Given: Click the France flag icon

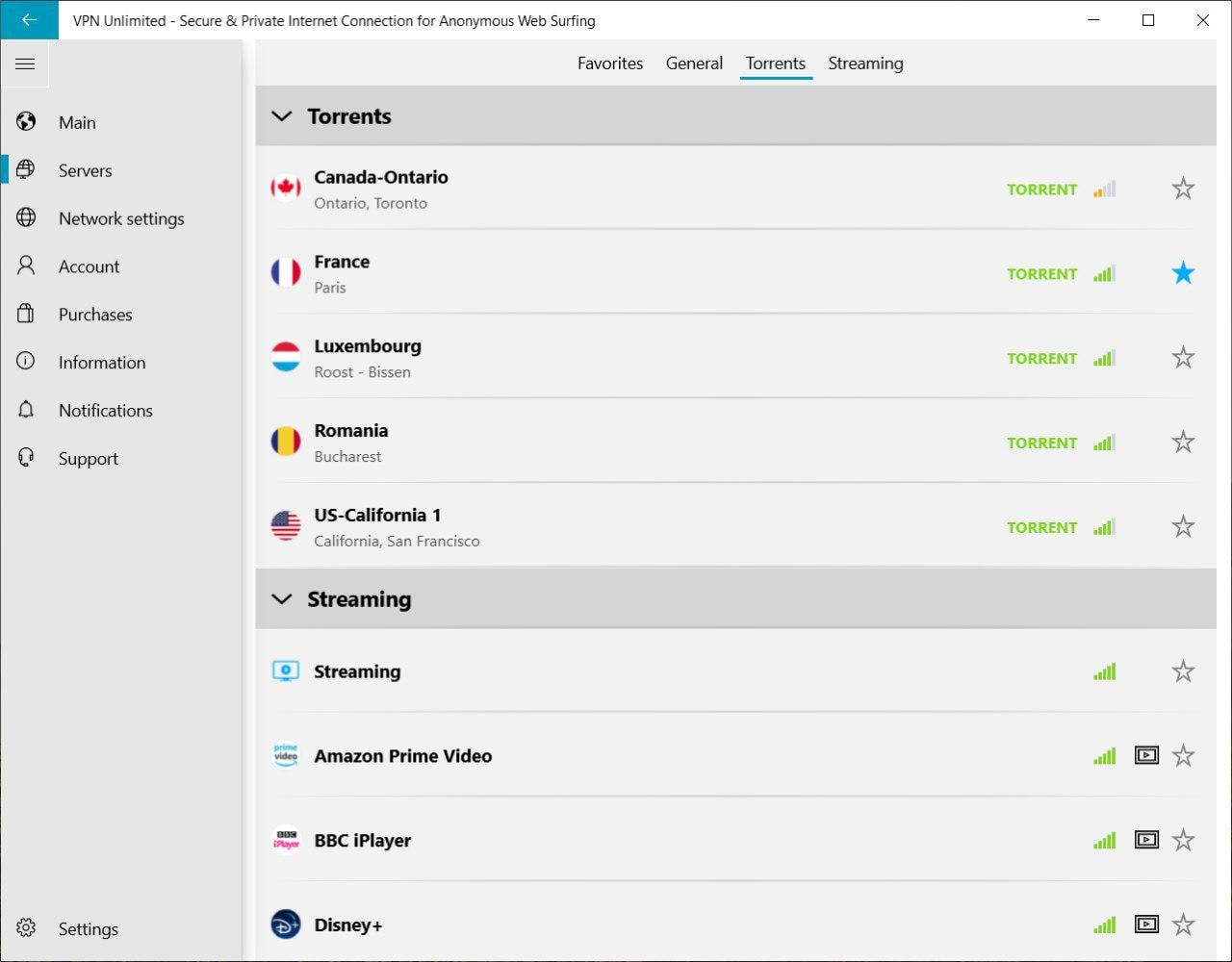Looking at the screenshot, I should click(286, 273).
